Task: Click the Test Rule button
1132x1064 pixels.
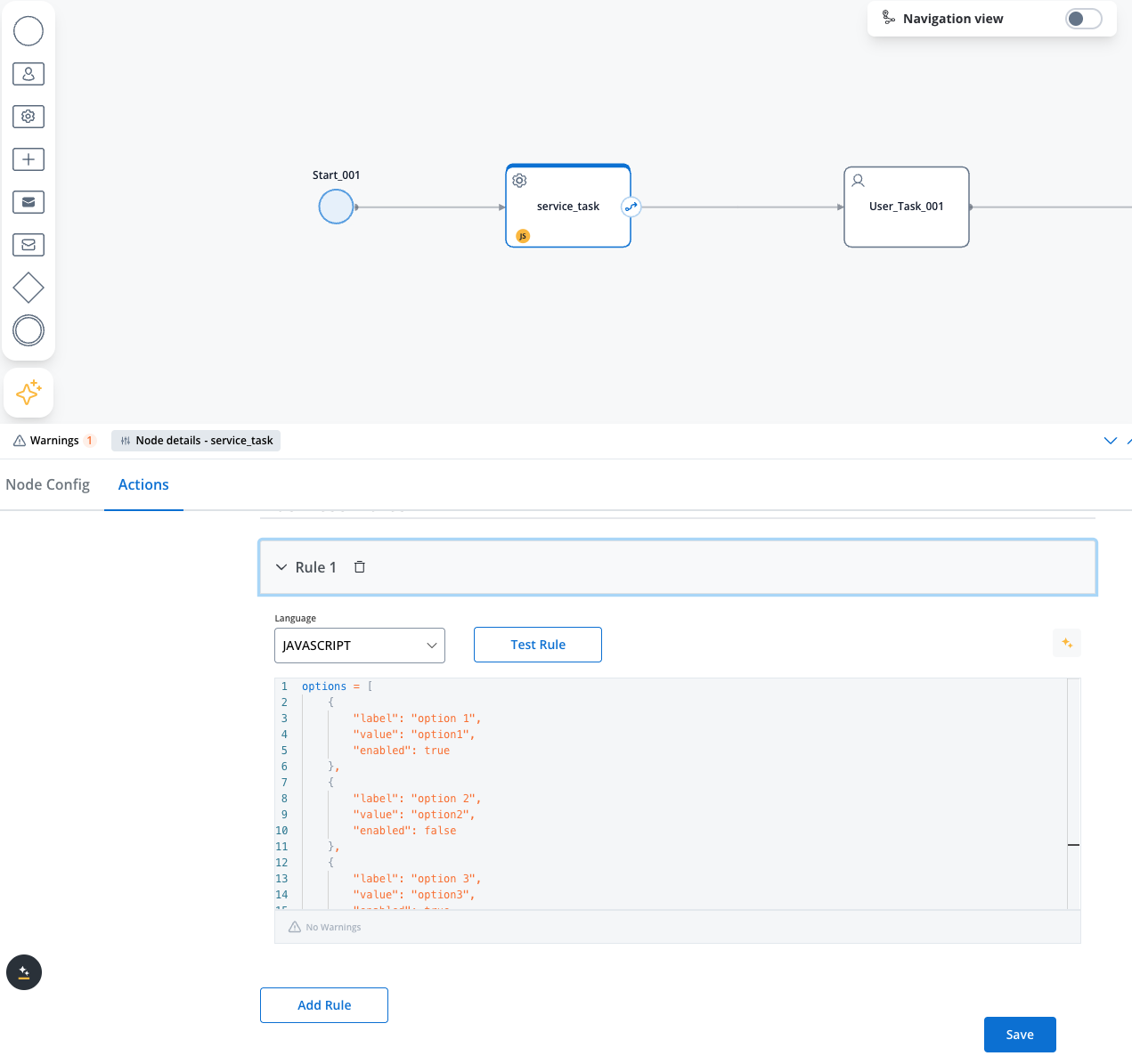Action: point(538,645)
